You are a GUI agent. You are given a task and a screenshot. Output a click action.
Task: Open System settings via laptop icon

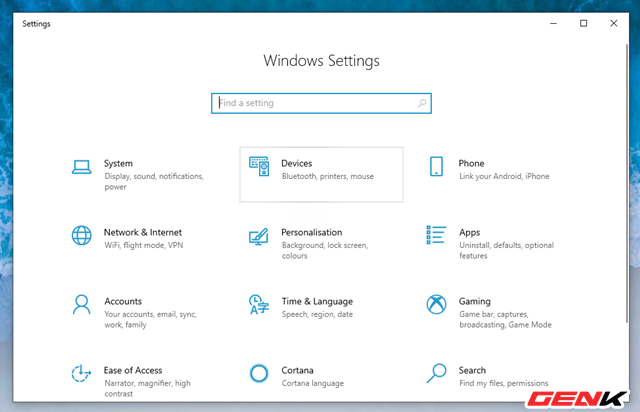82,167
